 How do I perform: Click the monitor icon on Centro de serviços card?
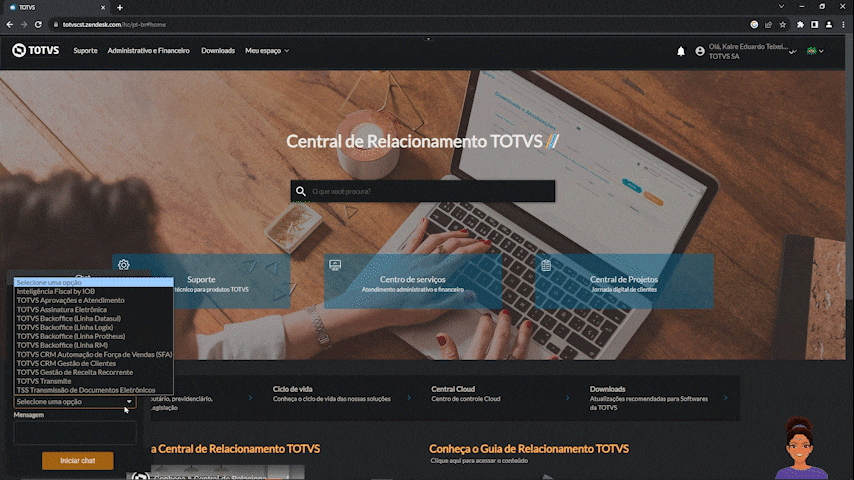(x=335, y=265)
